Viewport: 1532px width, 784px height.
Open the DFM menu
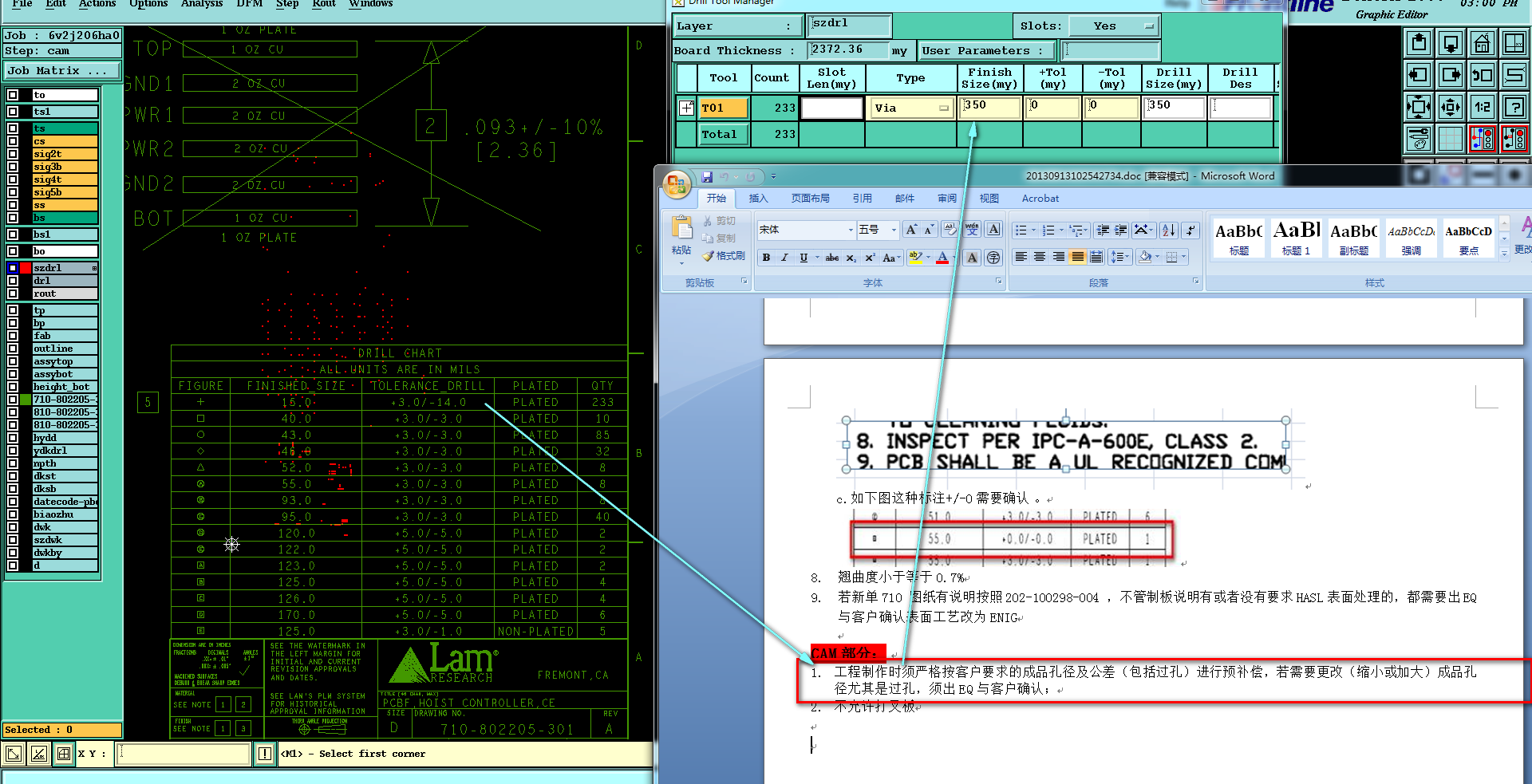(x=250, y=4)
